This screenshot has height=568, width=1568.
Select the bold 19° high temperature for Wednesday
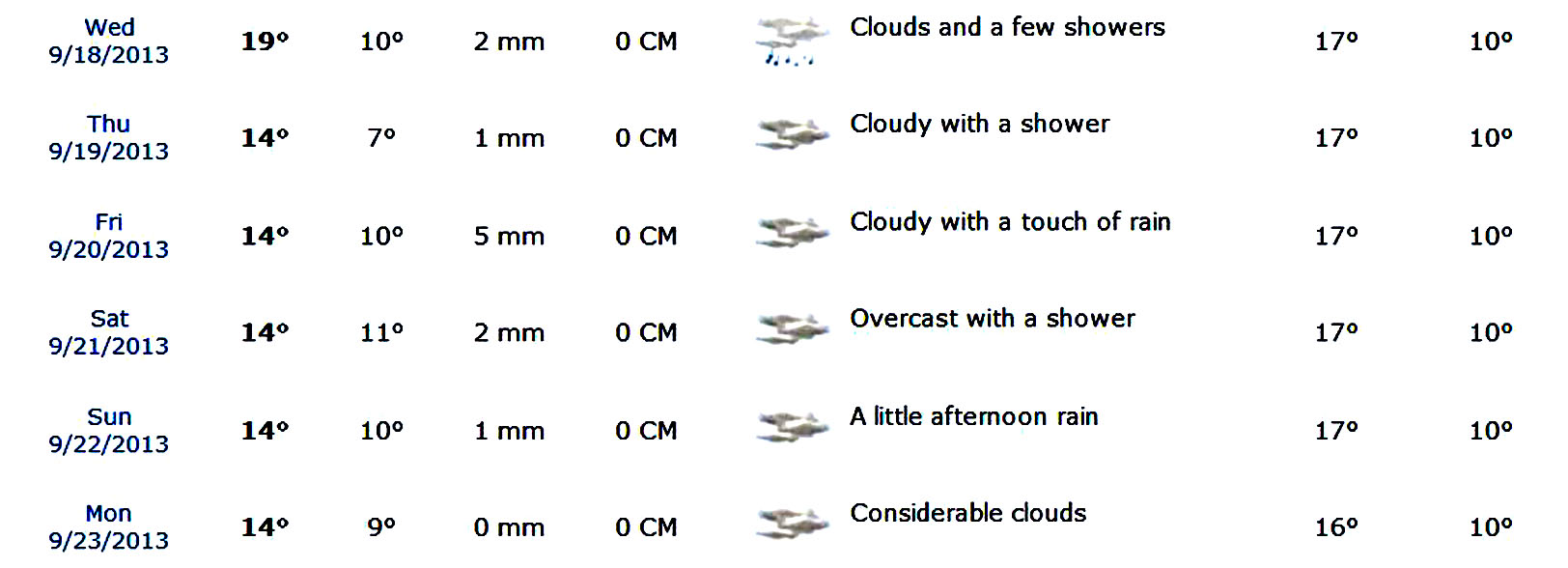coord(266,42)
